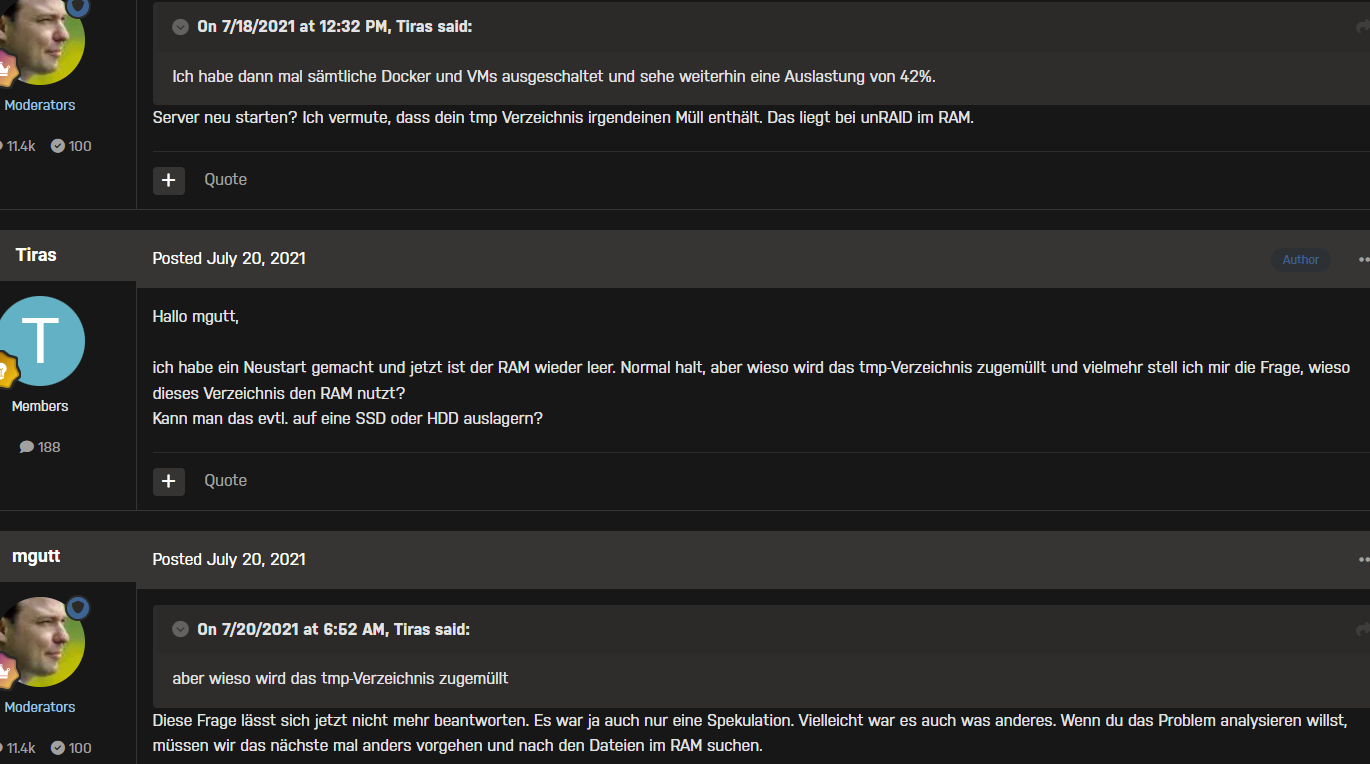
Task: Open Tiras's profile via the username link
Action: click(36, 255)
